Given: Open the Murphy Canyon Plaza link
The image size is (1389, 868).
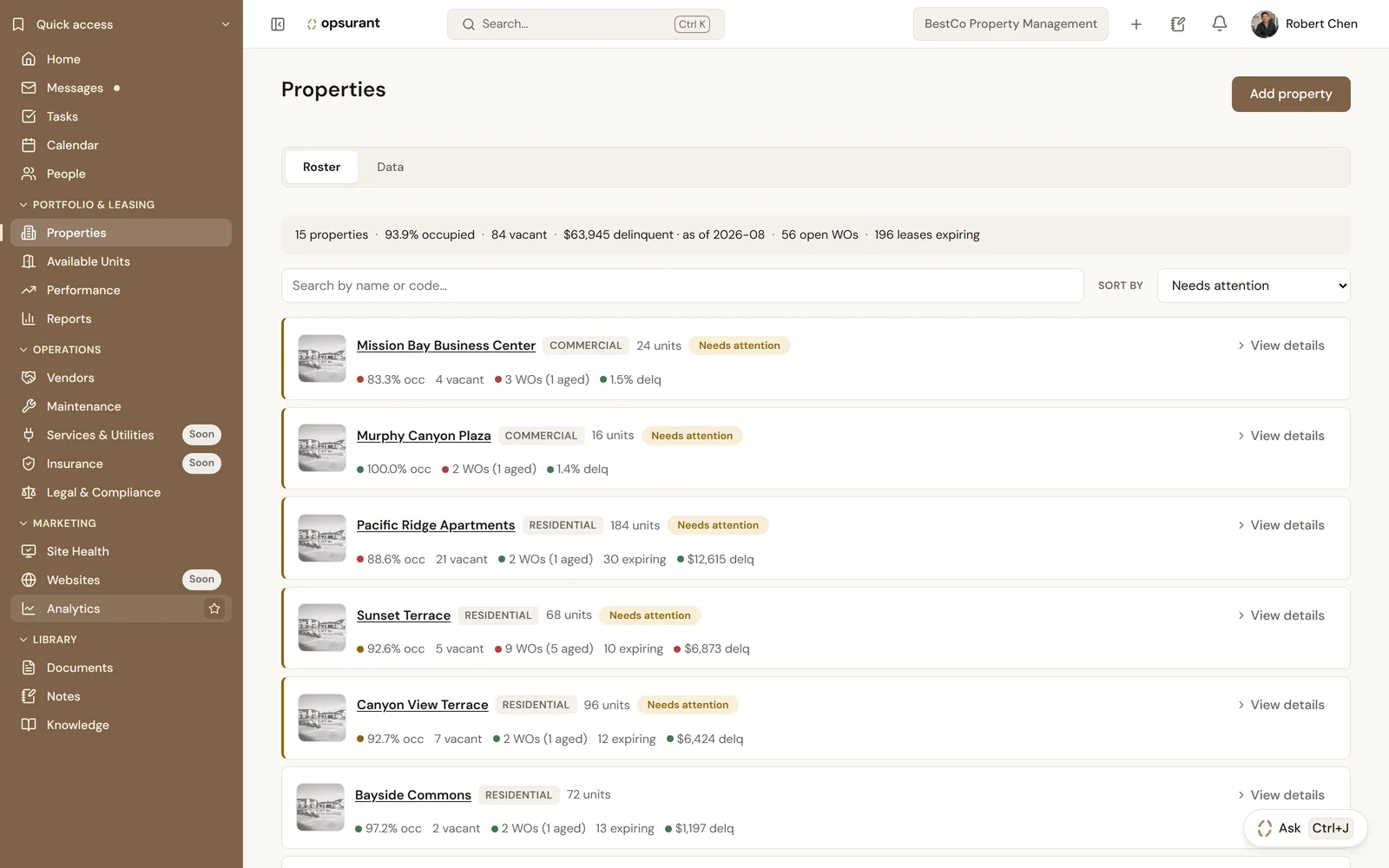Looking at the screenshot, I should [x=424, y=436].
